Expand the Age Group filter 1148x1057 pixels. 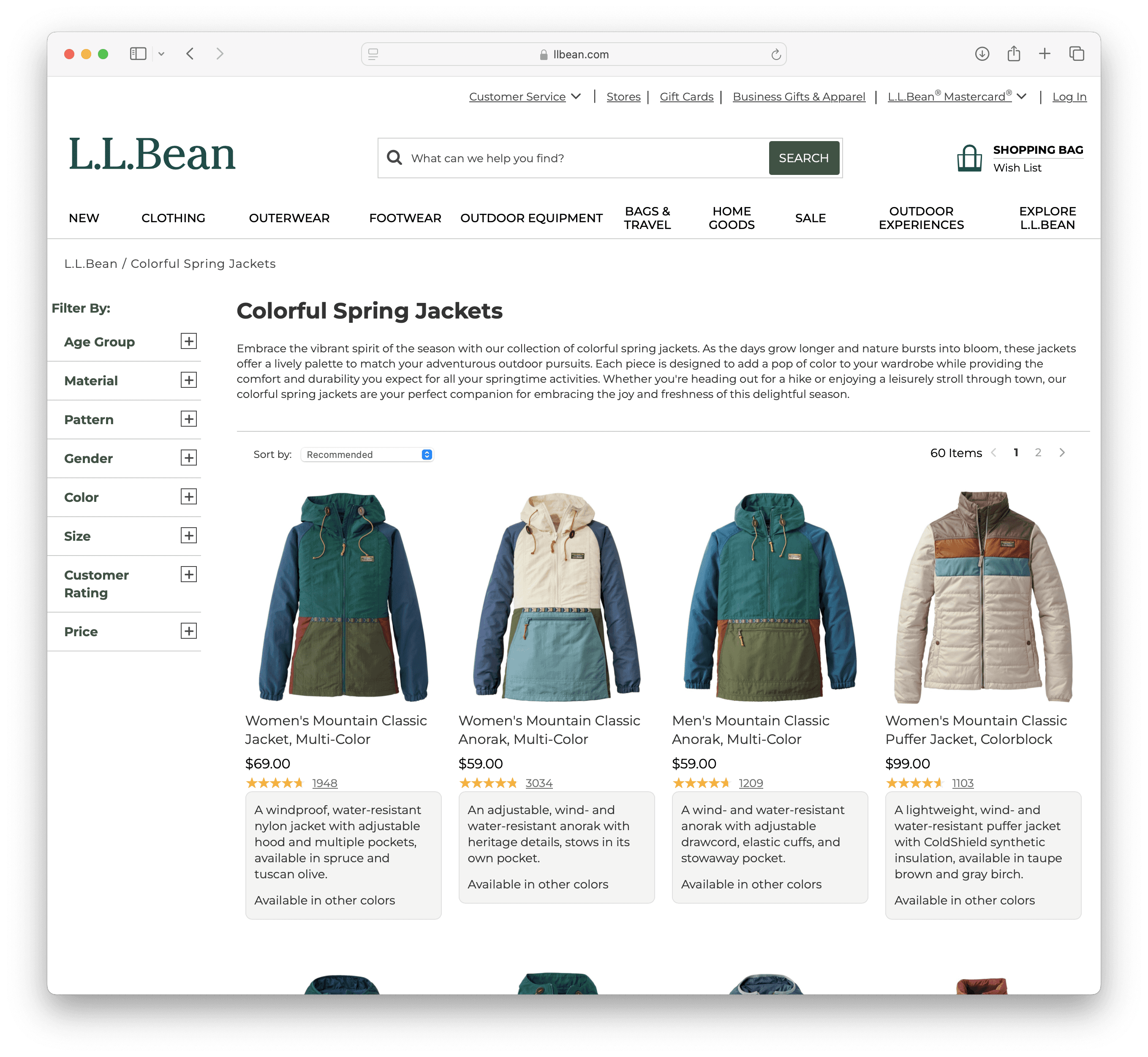[x=189, y=341]
